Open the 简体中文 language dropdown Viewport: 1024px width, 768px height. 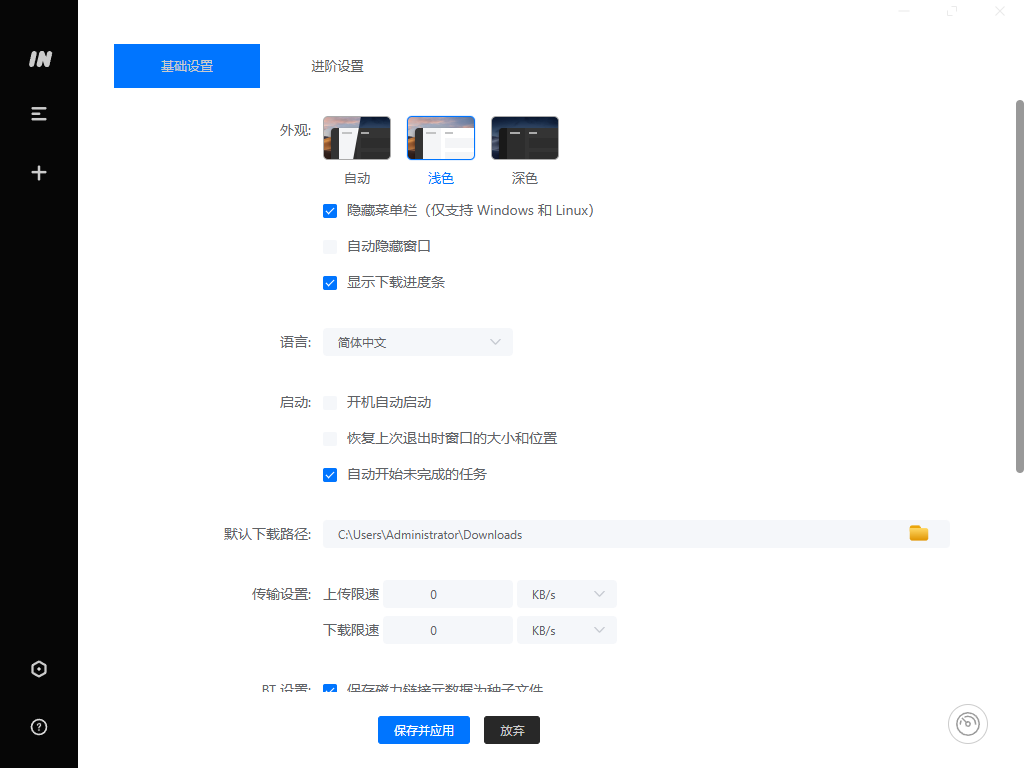pyautogui.click(x=417, y=342)
